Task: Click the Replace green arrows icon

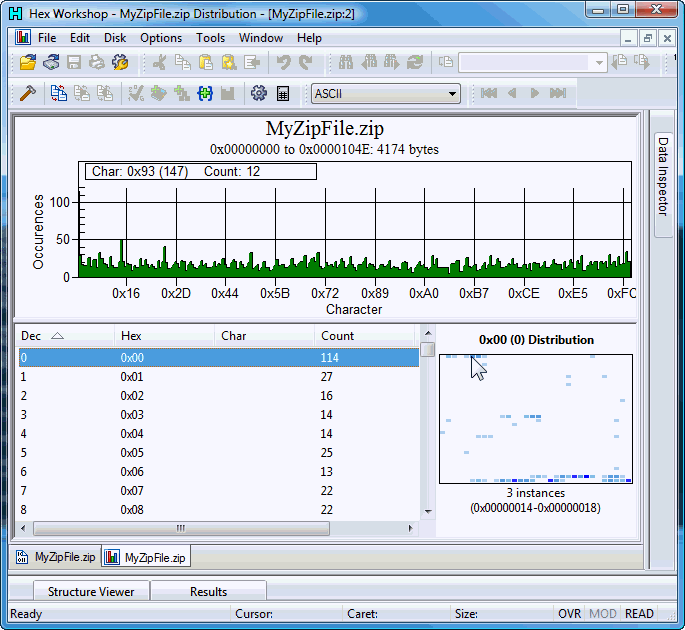Action: [x=415, y=62]
